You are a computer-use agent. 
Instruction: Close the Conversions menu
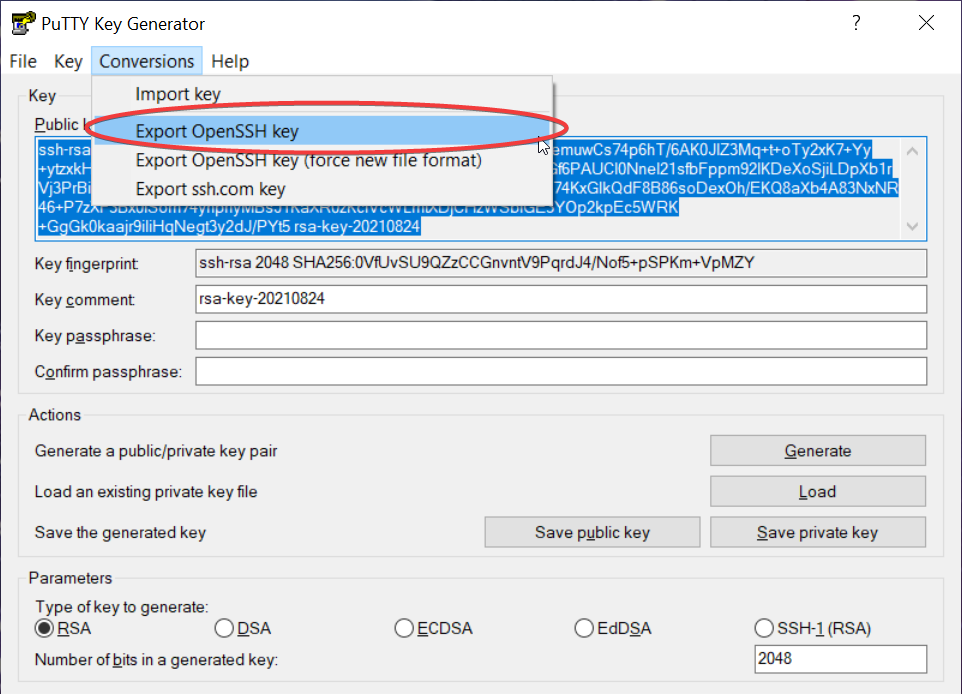[147, 61]
